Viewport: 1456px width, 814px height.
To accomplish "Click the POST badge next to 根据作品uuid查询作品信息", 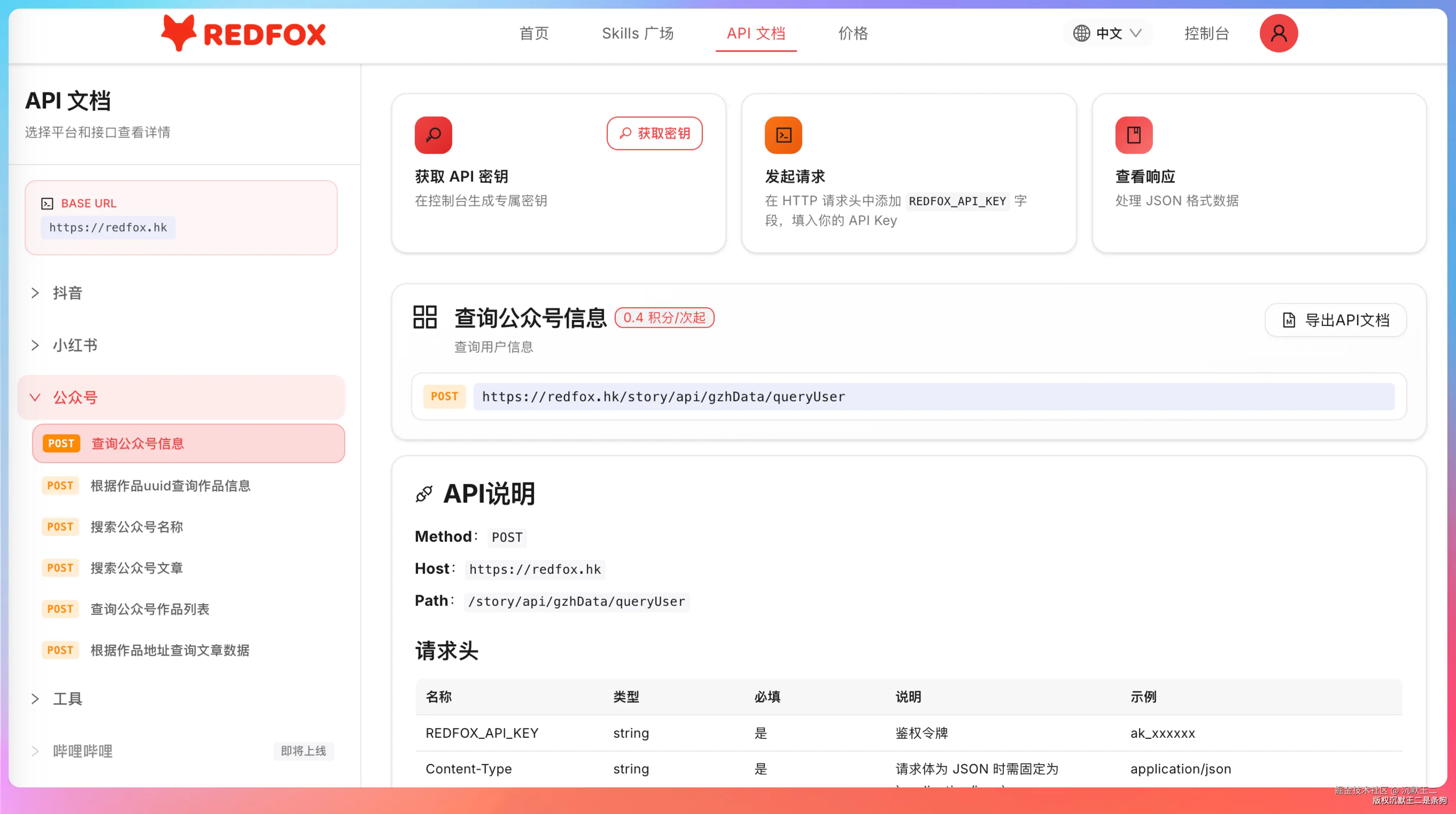I will click(60, 486).
